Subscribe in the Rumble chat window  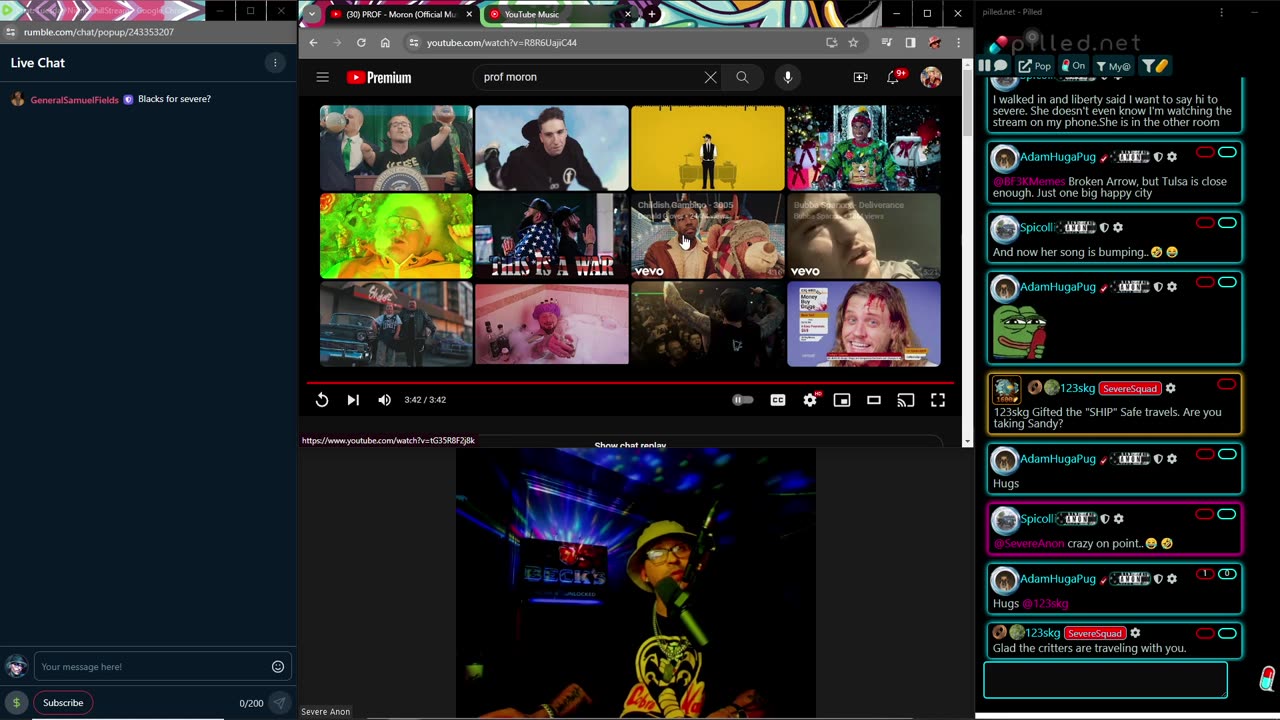[x=63, y=703]
